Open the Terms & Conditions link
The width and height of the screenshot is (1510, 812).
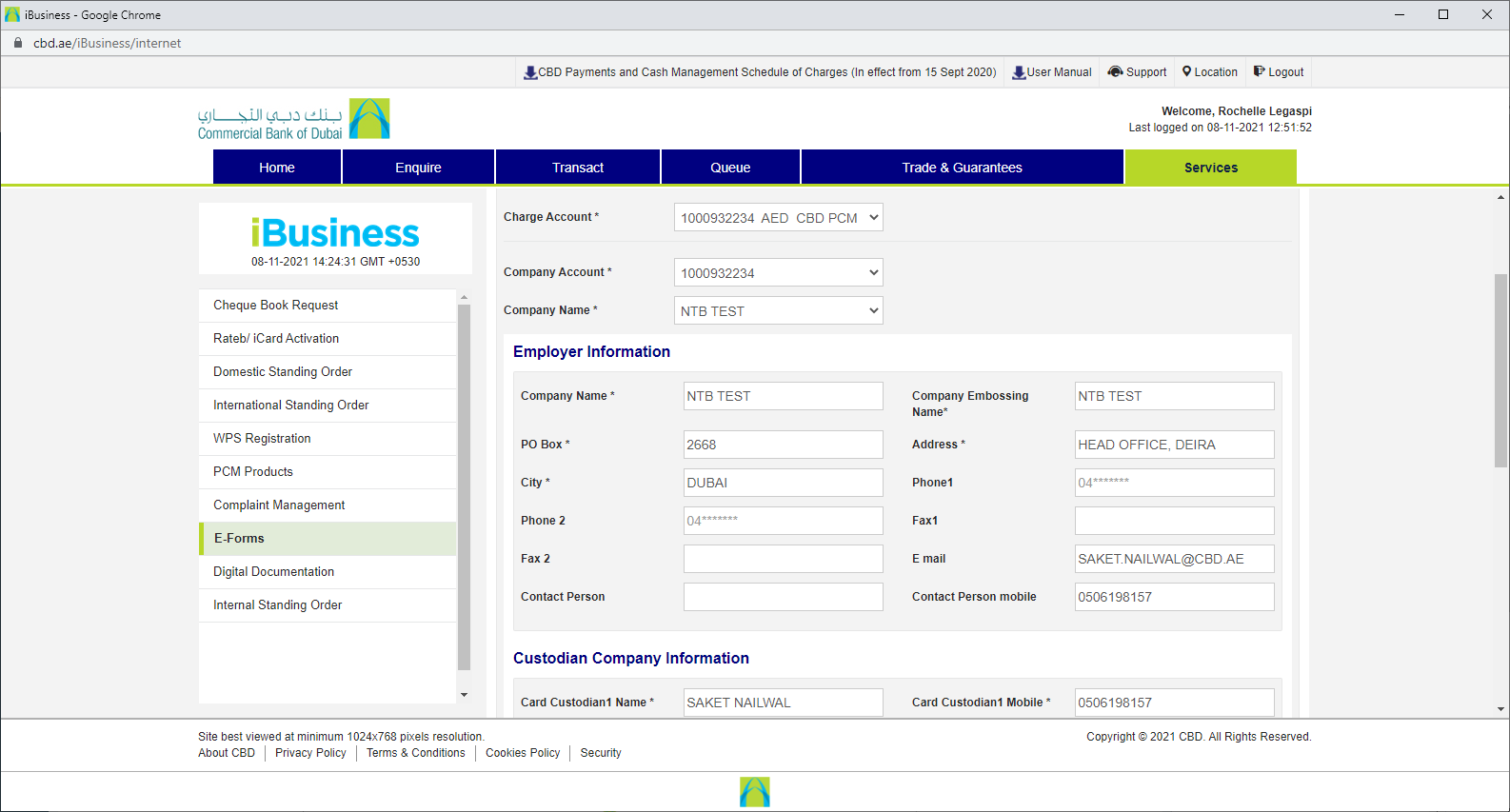416,753
